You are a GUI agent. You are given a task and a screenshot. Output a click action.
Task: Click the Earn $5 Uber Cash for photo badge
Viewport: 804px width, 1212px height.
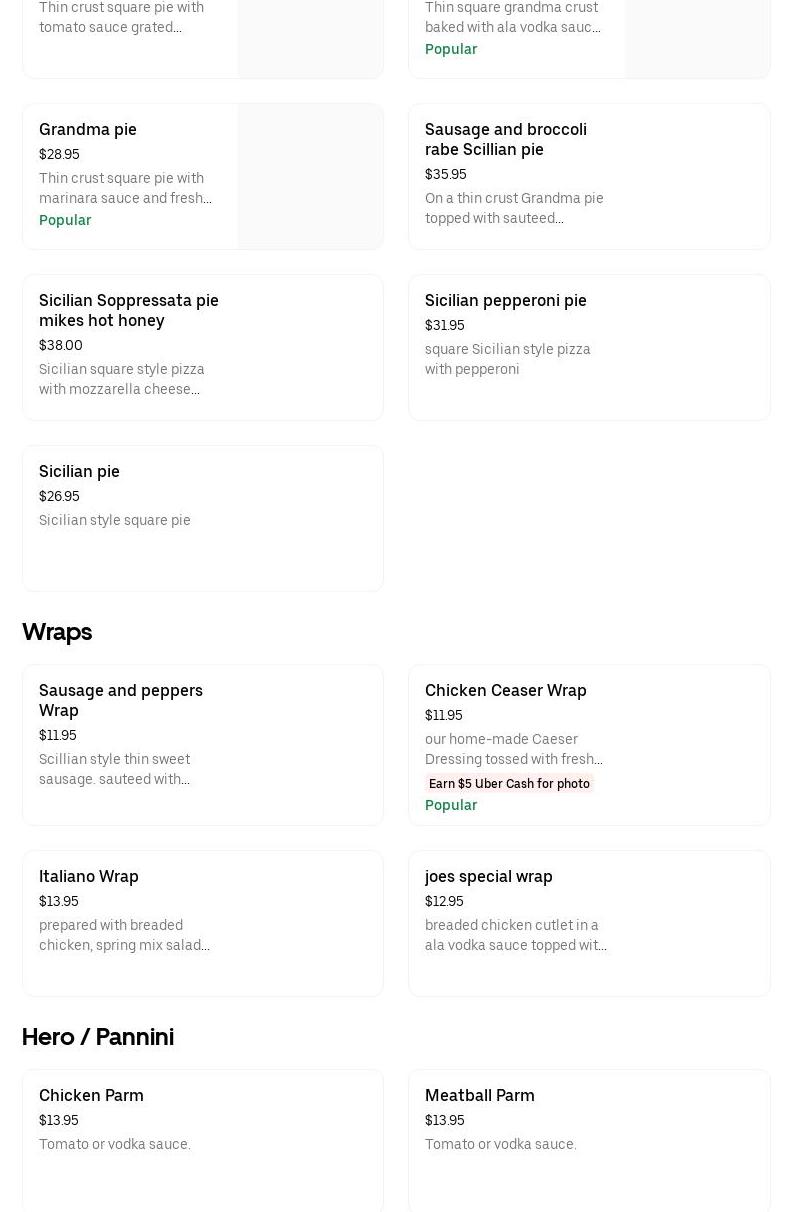point(509,784)
